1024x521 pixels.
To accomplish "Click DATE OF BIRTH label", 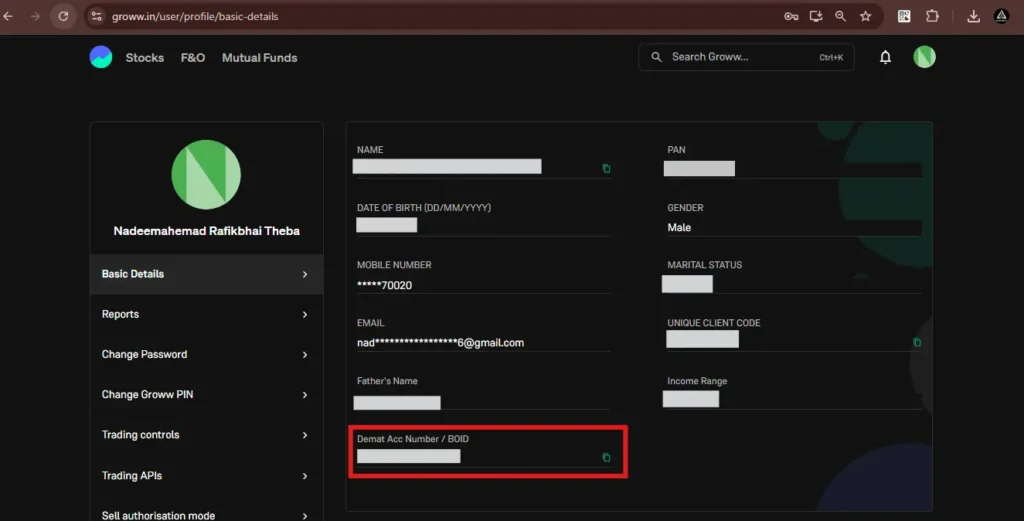I will click(x=424, y=208).
